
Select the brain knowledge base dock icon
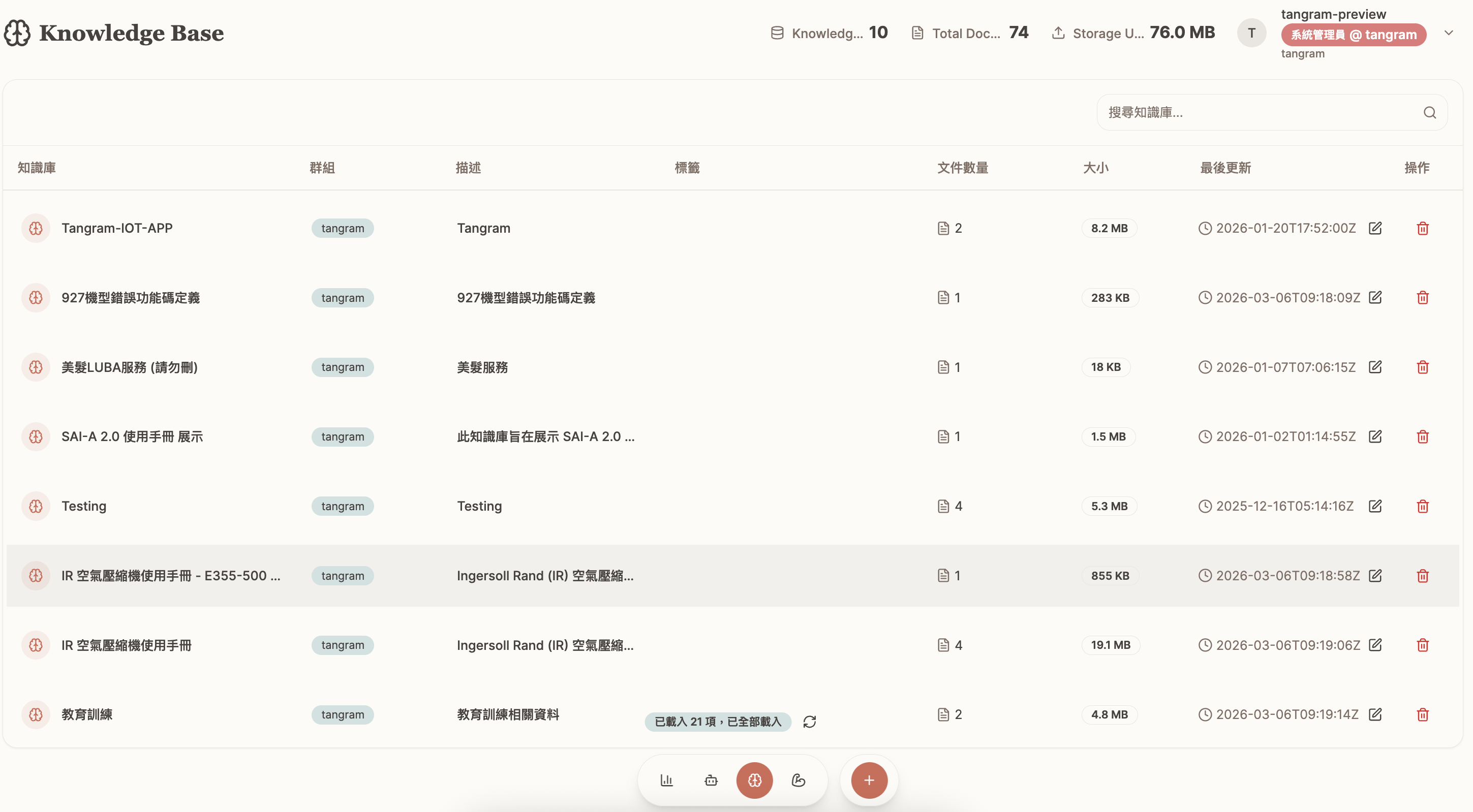[x=754, y=780]
